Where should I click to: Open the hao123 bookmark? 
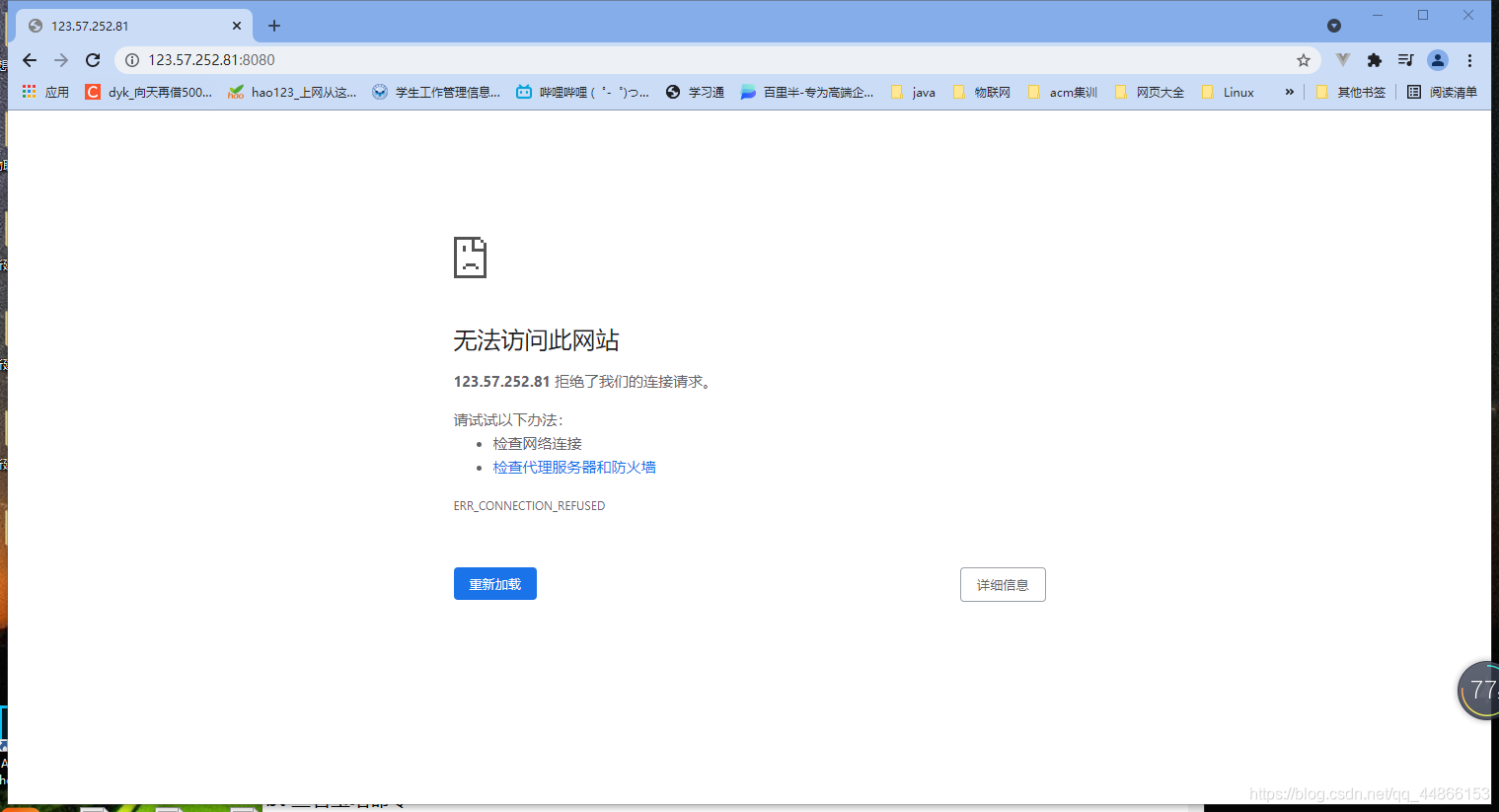point(293,92)
